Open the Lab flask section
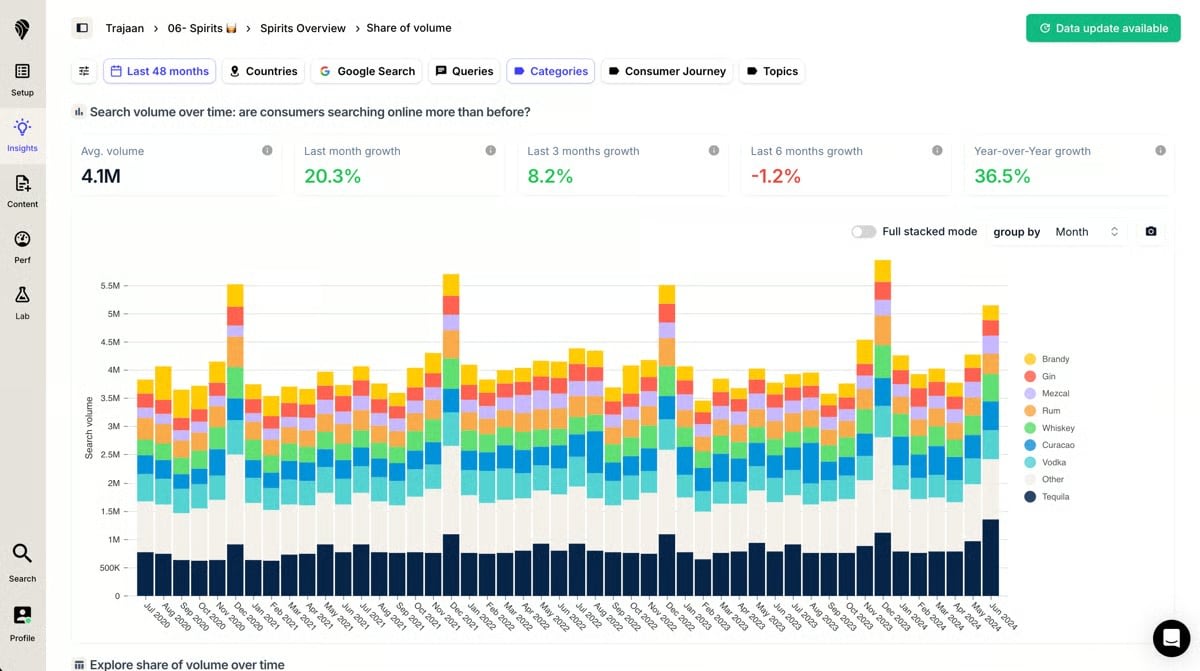The image size is (1200, 671). click(22, 304)
